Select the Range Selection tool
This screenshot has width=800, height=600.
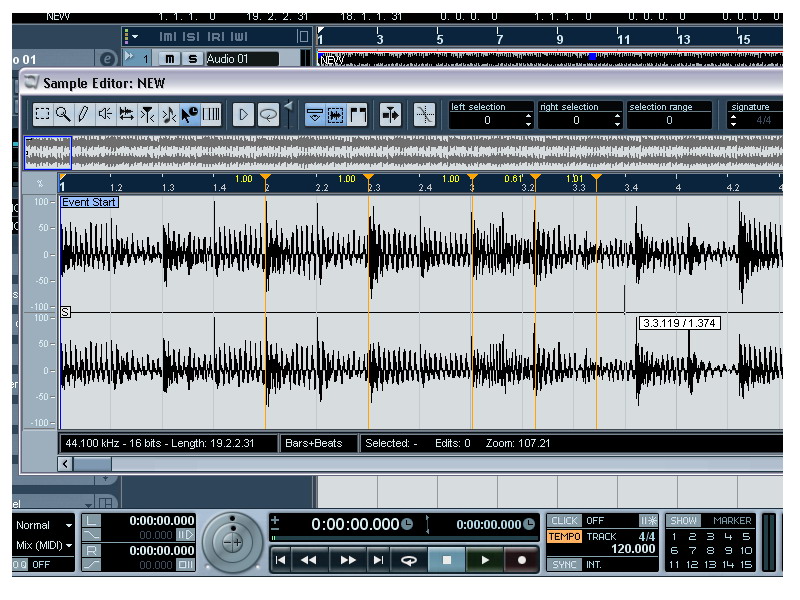(x=42, y=115)
